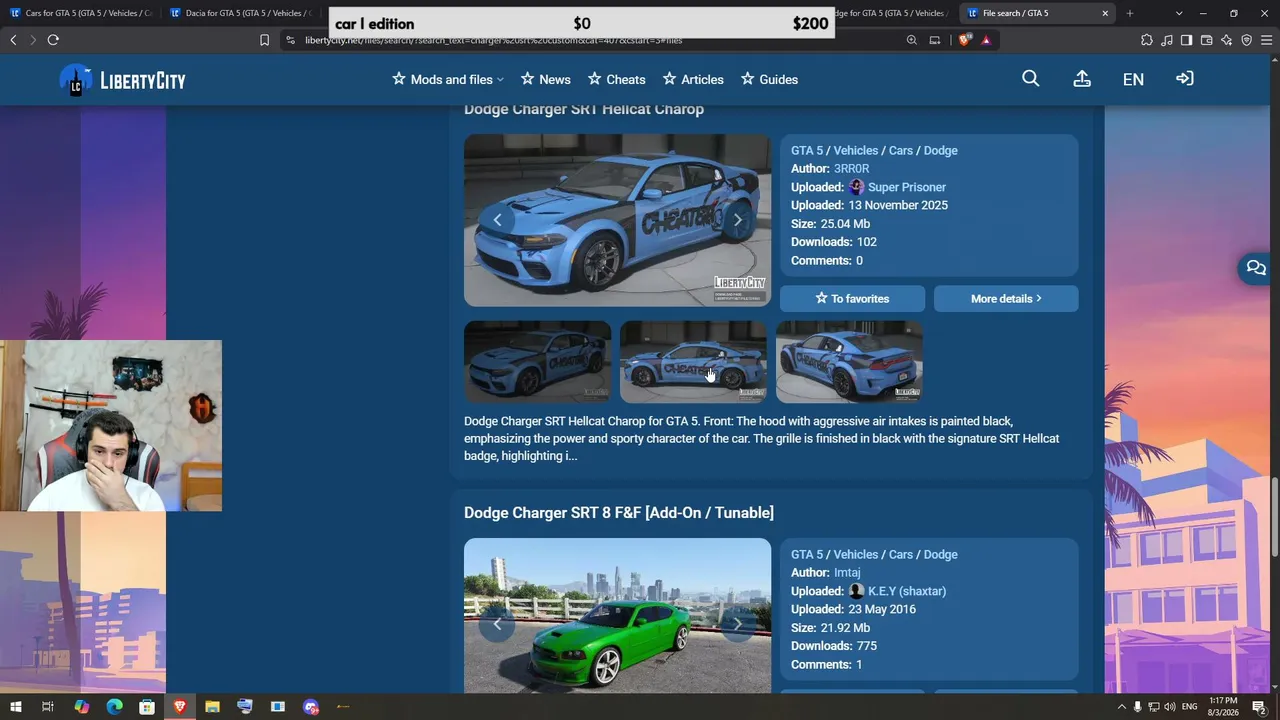
Task: Show previous image of green Charger SRT 8
Action: [497, 624]
